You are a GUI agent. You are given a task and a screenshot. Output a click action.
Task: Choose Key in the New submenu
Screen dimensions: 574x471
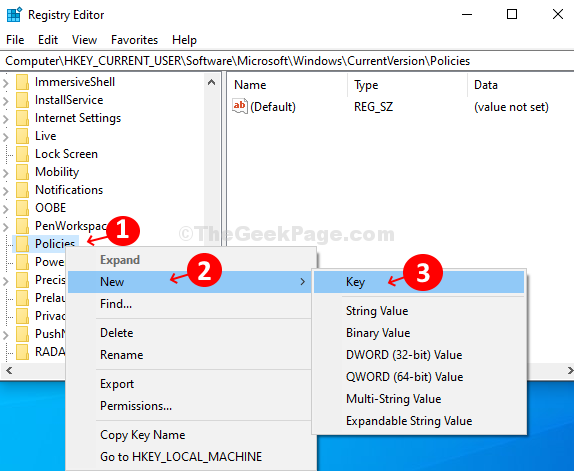419,282
